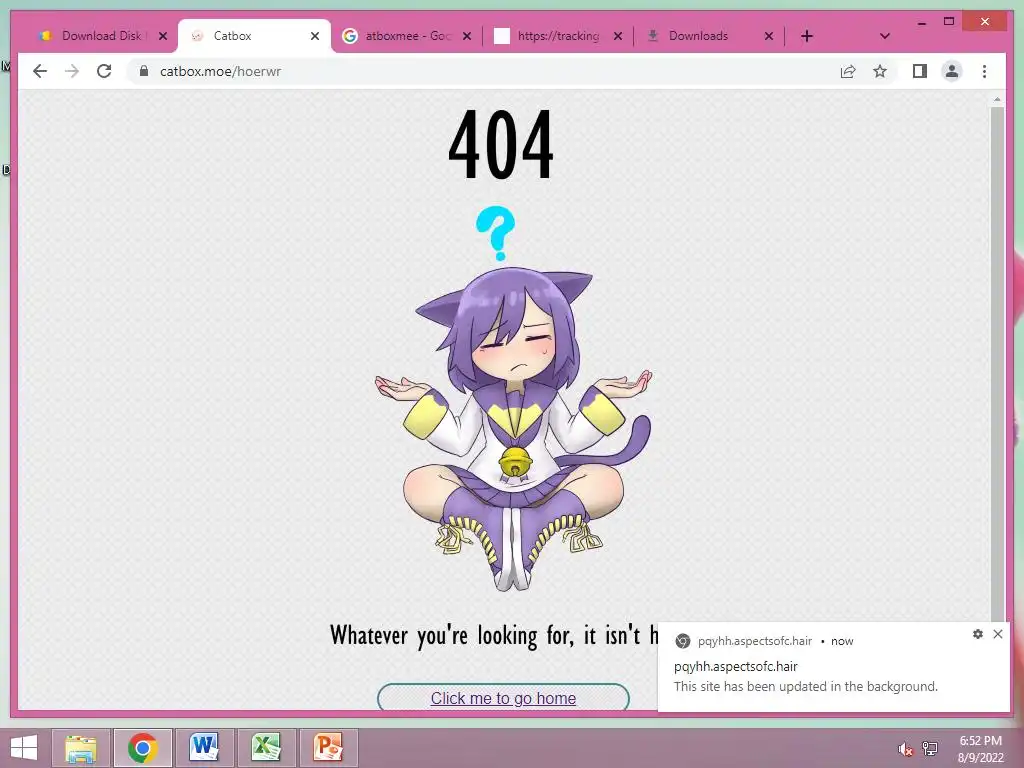Click the network tray icon
This screenshot has height=768, width=1024.
point(930,749)
